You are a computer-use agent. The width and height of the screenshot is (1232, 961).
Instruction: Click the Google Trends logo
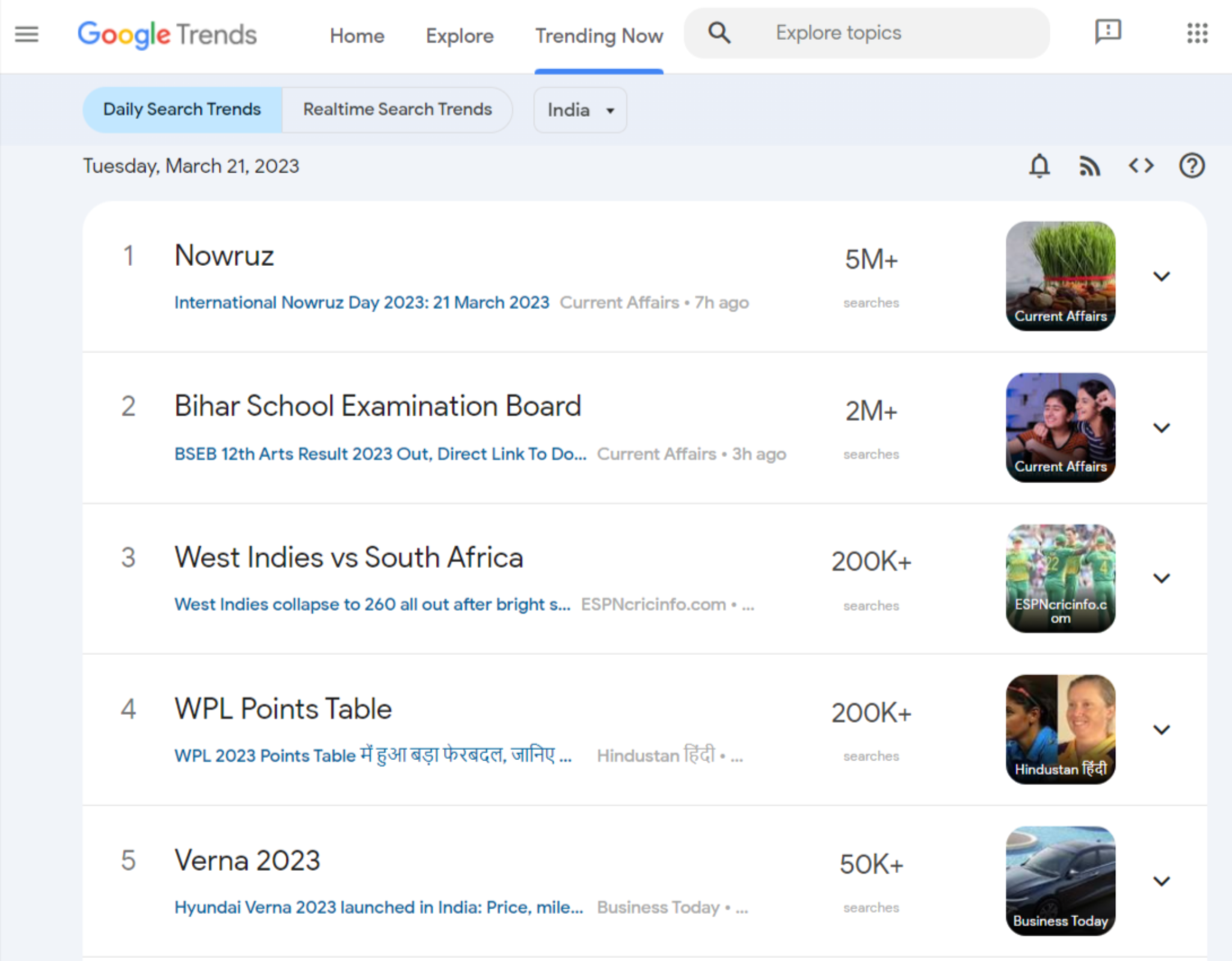click(x=167, y=35)
